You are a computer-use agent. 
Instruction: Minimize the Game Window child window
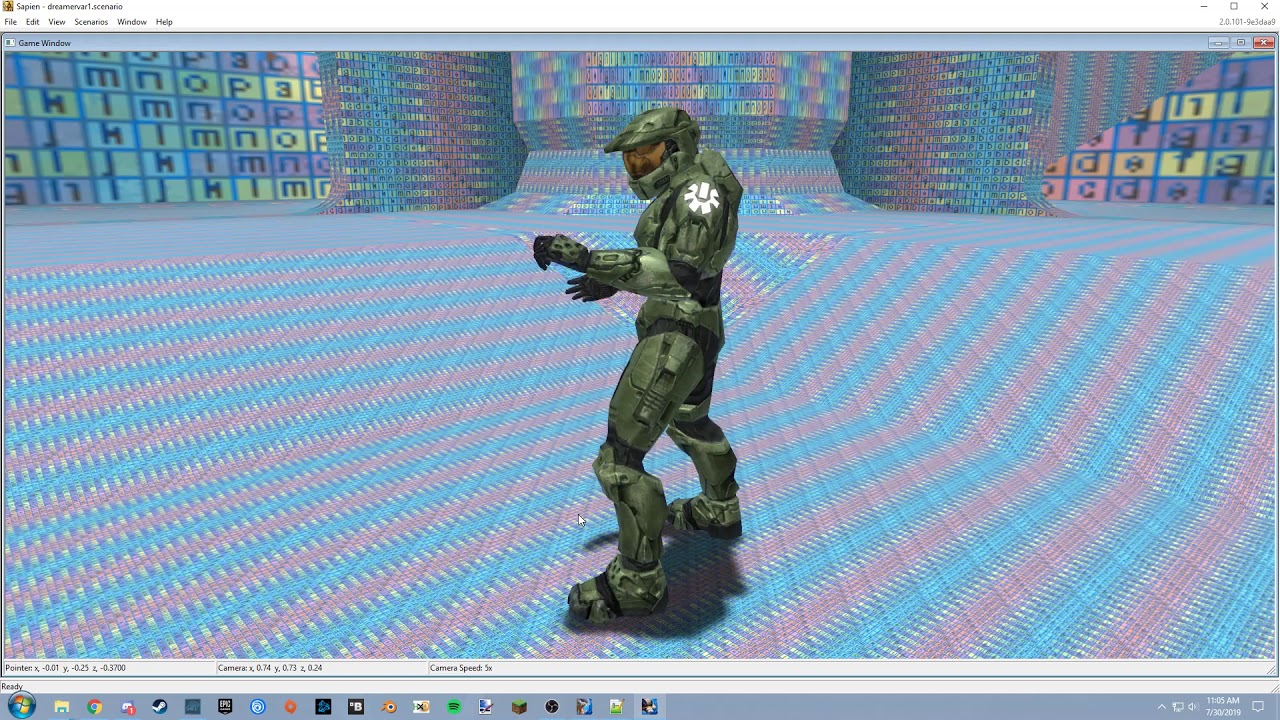(1218, 43)
